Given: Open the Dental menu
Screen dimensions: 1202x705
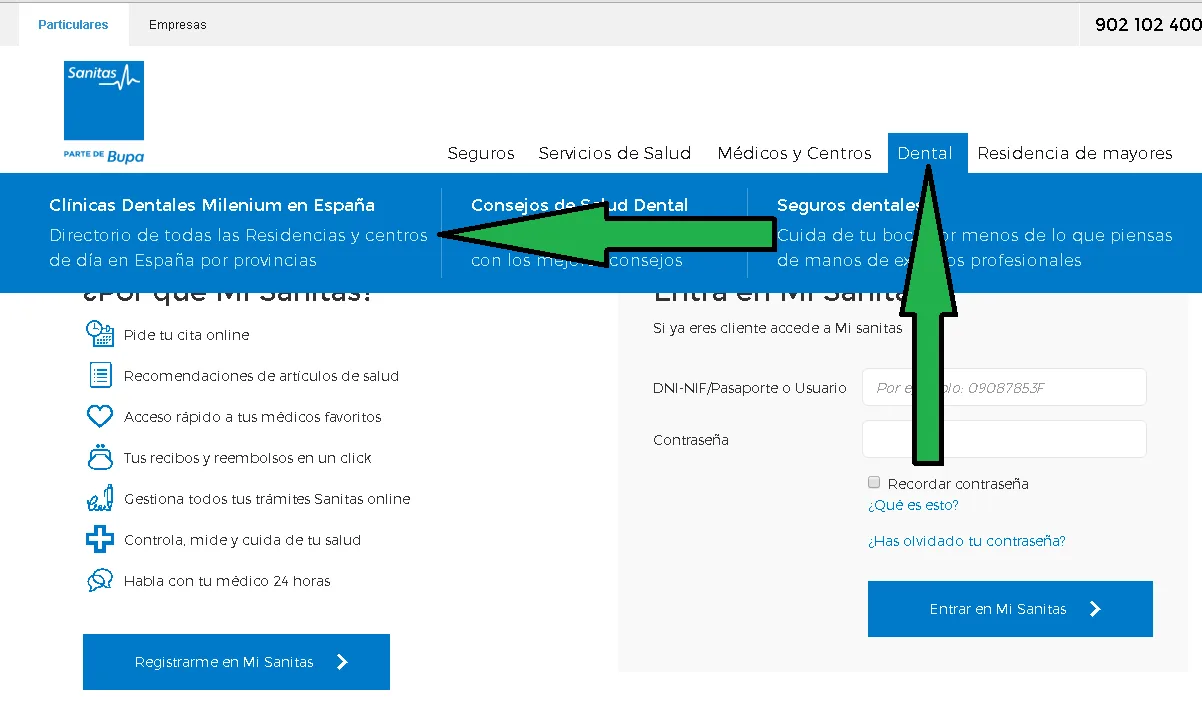Looking at the screenshot, I should [x=926, y=153].
